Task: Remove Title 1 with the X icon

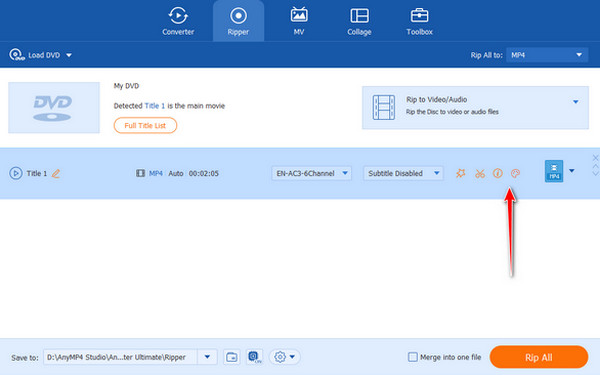Action: 595,158
